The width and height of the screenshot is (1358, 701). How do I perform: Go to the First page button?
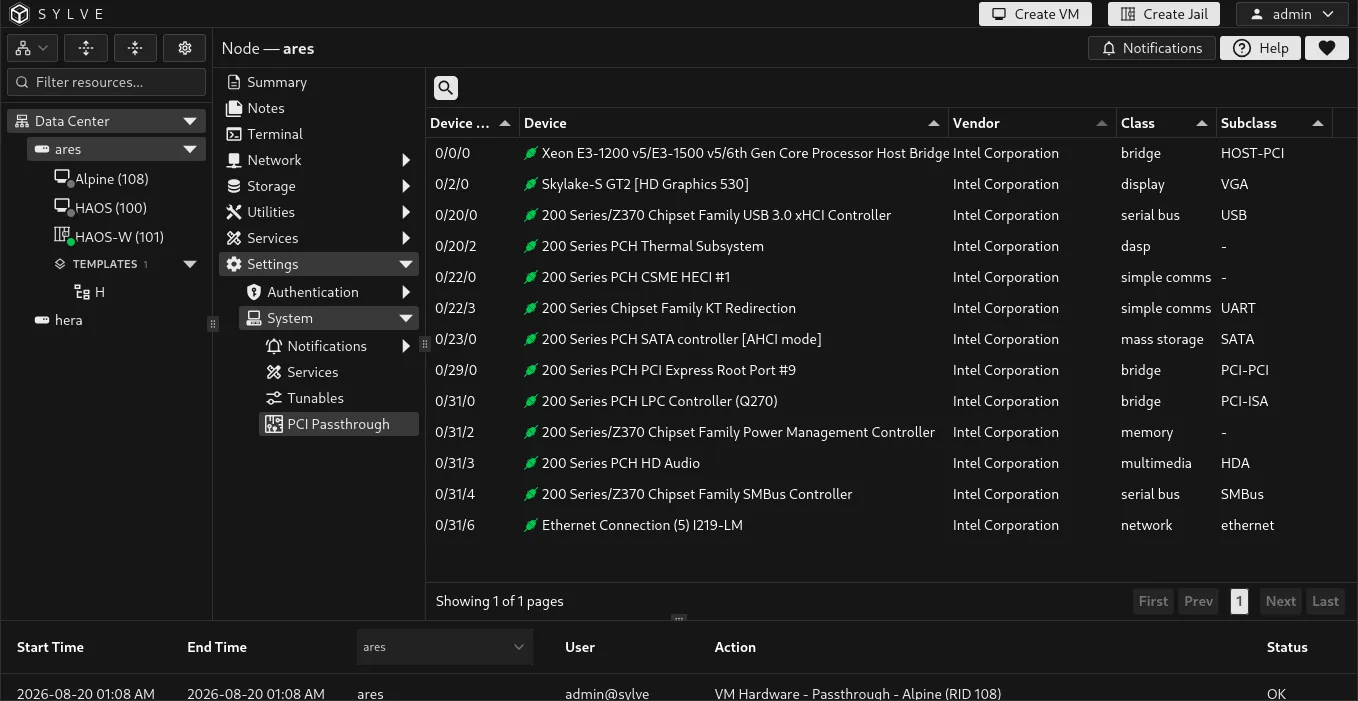point(1153,601)
